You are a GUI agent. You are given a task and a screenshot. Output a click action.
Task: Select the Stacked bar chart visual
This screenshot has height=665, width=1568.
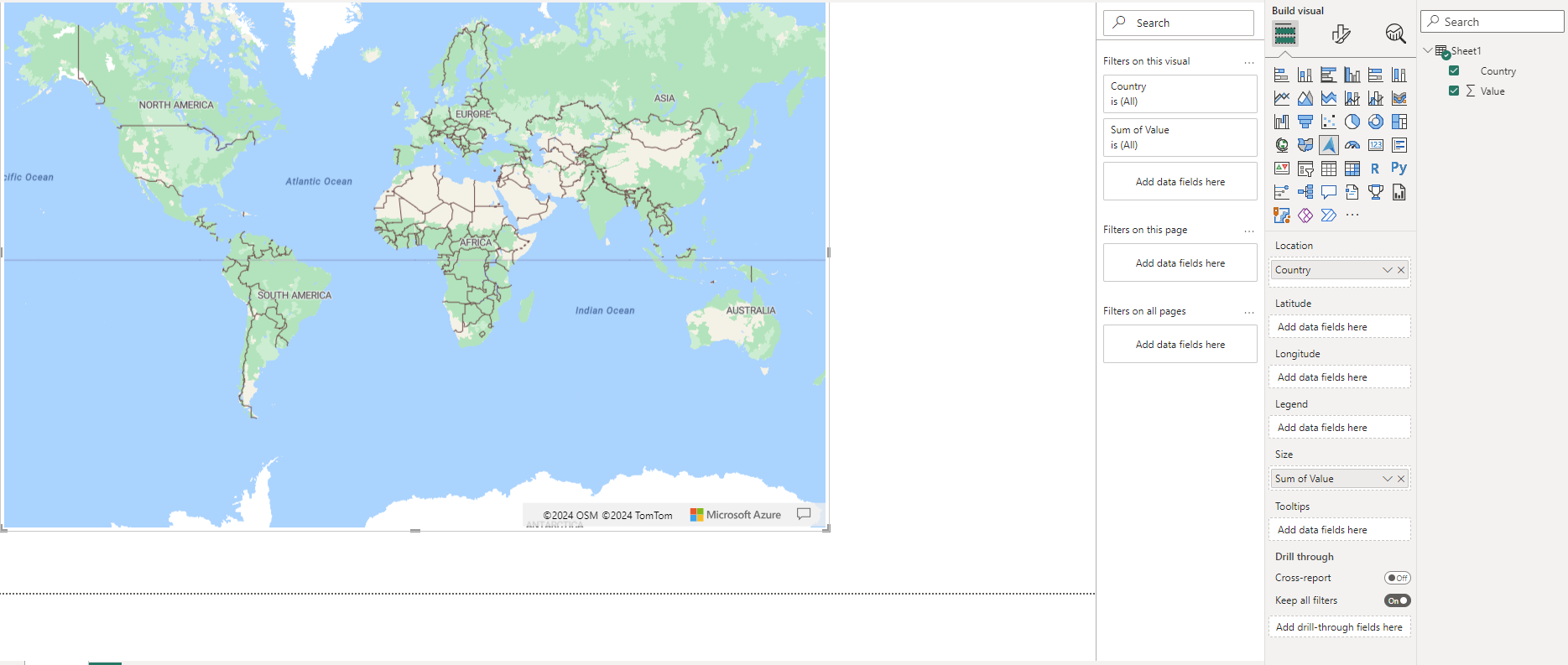1281,75
